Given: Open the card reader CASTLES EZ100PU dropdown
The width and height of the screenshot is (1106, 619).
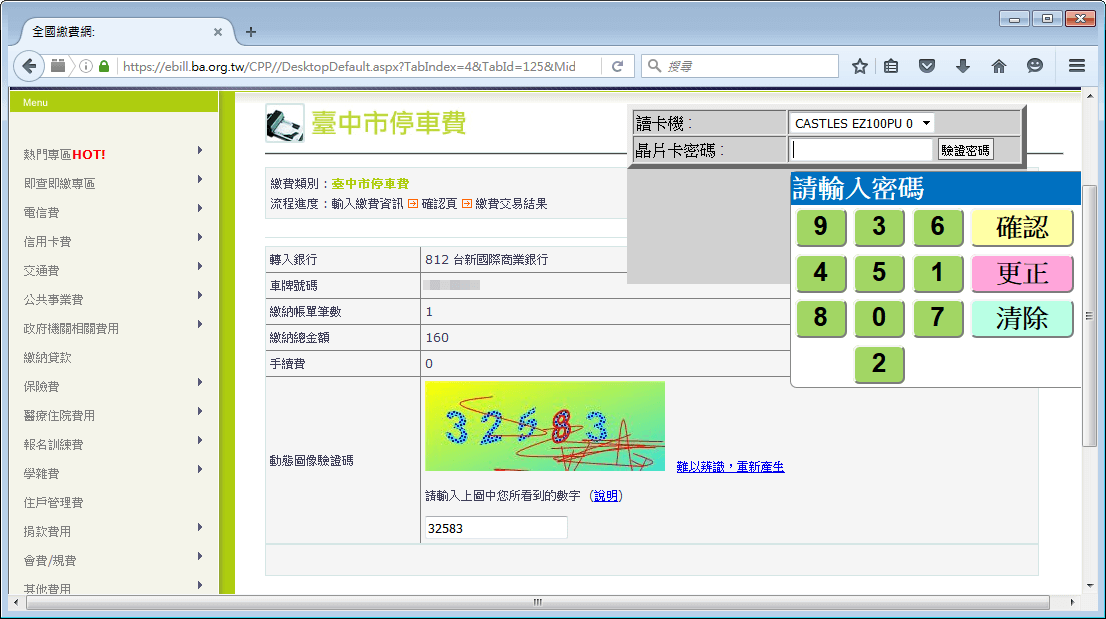Looking at the screenshot, I should [x=862, y=123].
